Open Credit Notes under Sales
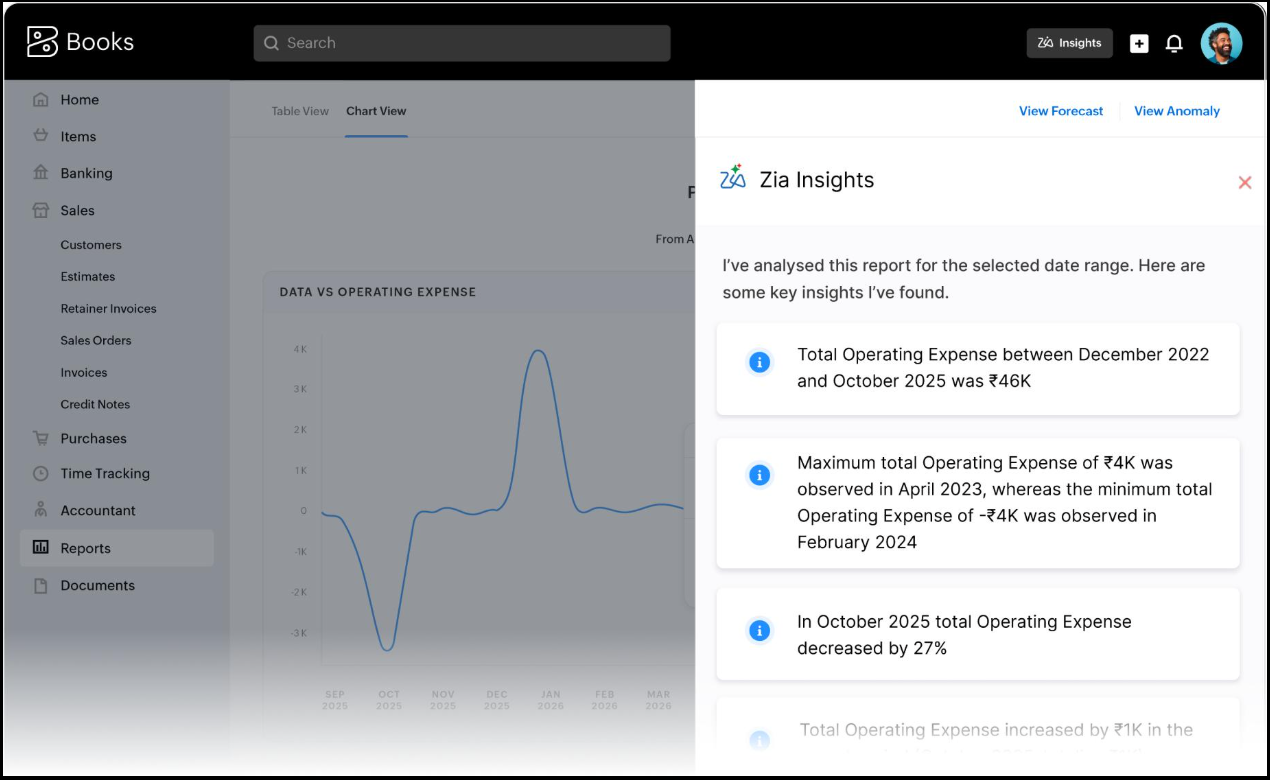1270x780 pixels. (x=95, y=405)
